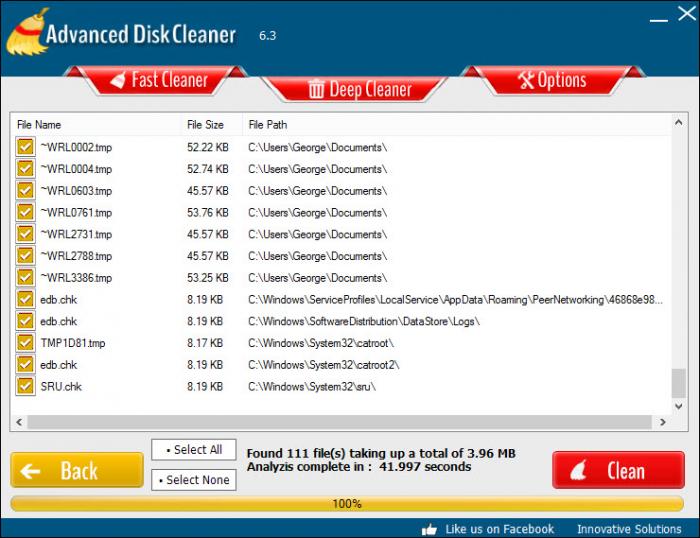Click the broom logo icon
Image resolution: width=700 pixels, height=538 pixels.
point(26,33)
